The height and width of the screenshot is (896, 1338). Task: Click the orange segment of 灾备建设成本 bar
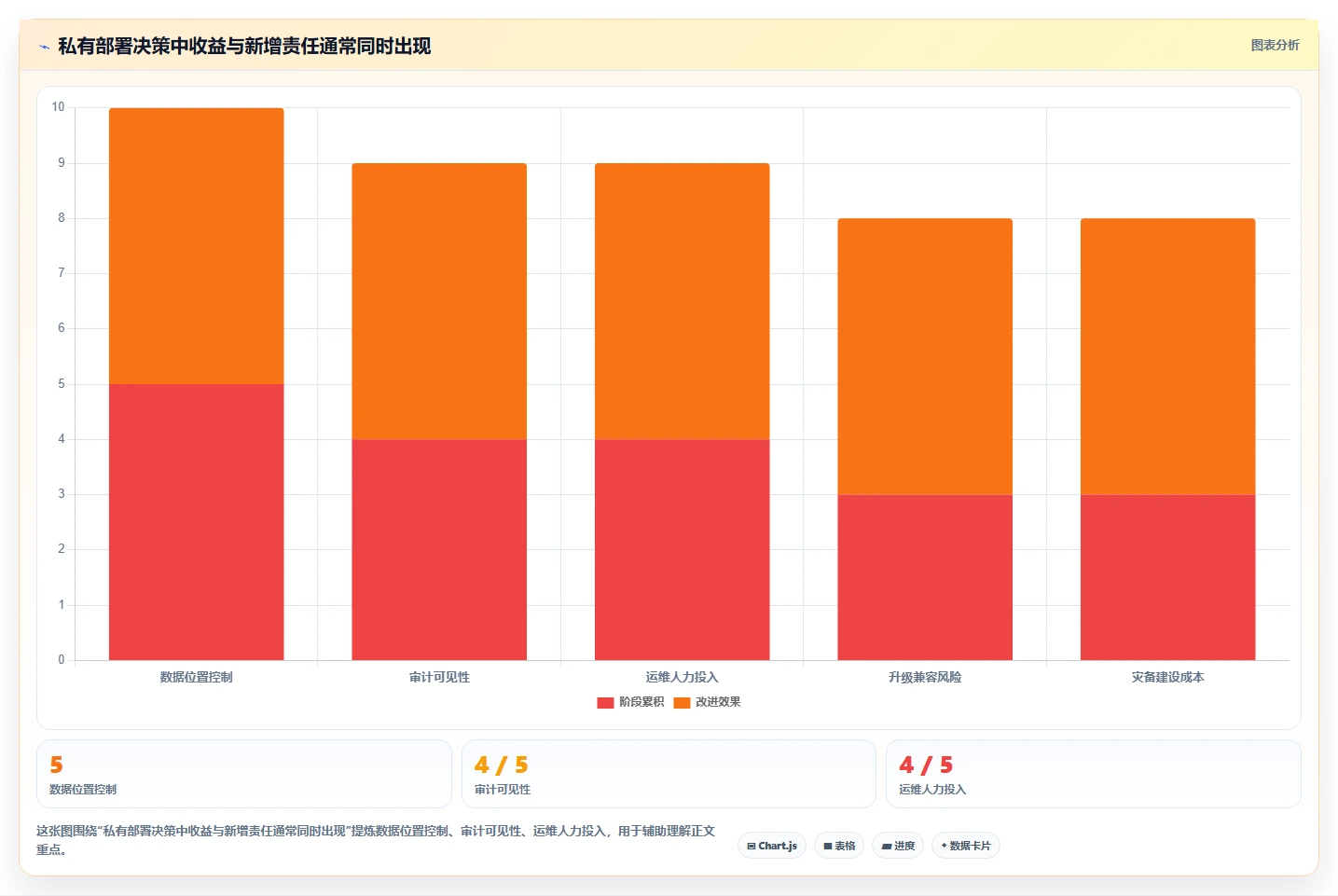pos(1168,356)
